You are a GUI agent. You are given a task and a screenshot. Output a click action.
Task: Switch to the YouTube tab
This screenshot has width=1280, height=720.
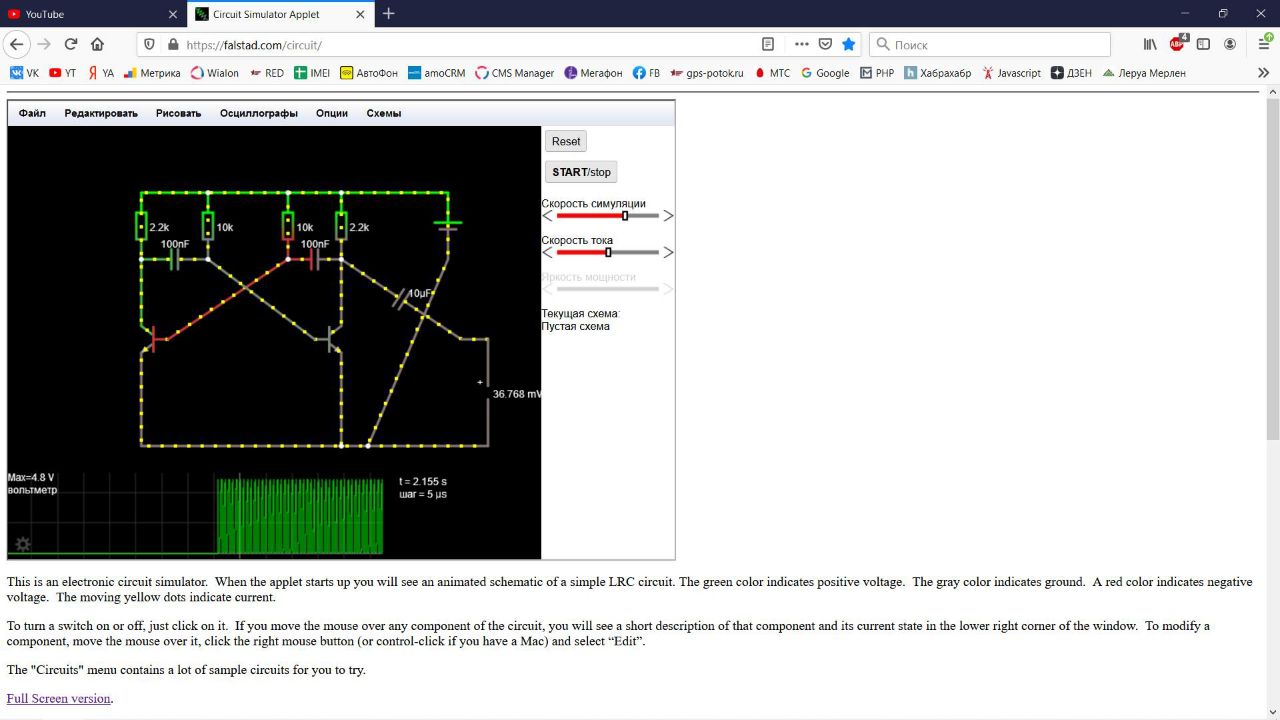(x=90, y=14)
